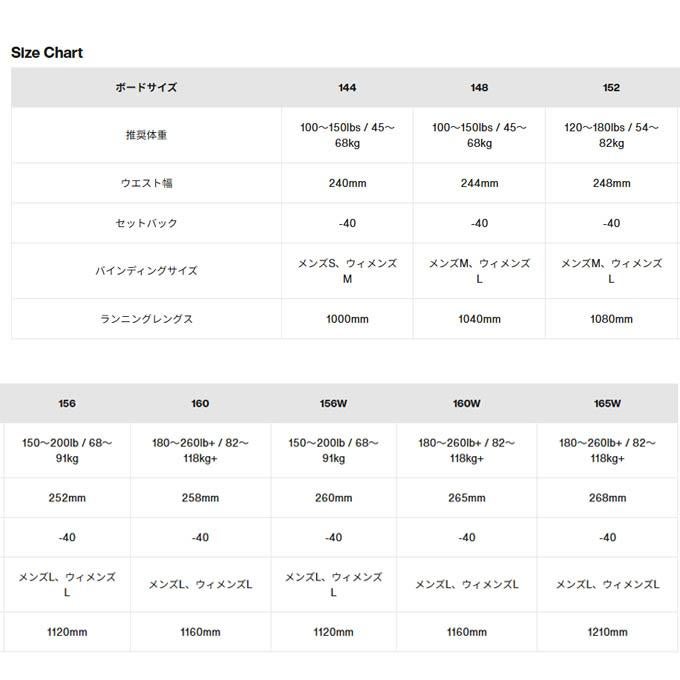The height and width of the screenshot is (680, 680).
Task: Select the ボードサイズ header cell
Action: pos(145,88)
